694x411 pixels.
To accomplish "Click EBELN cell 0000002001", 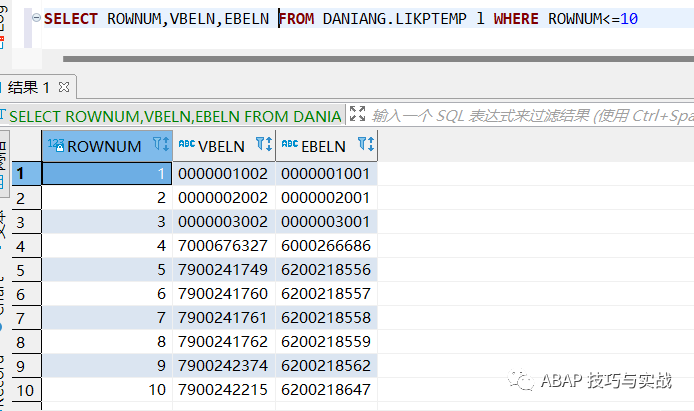I will coord(326,198).
